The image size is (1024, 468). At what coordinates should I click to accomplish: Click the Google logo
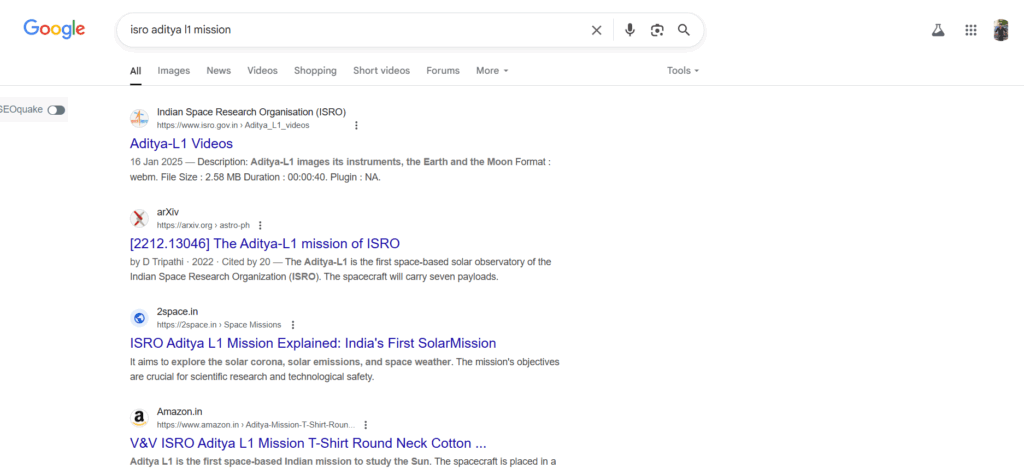[x=54, y=29]
